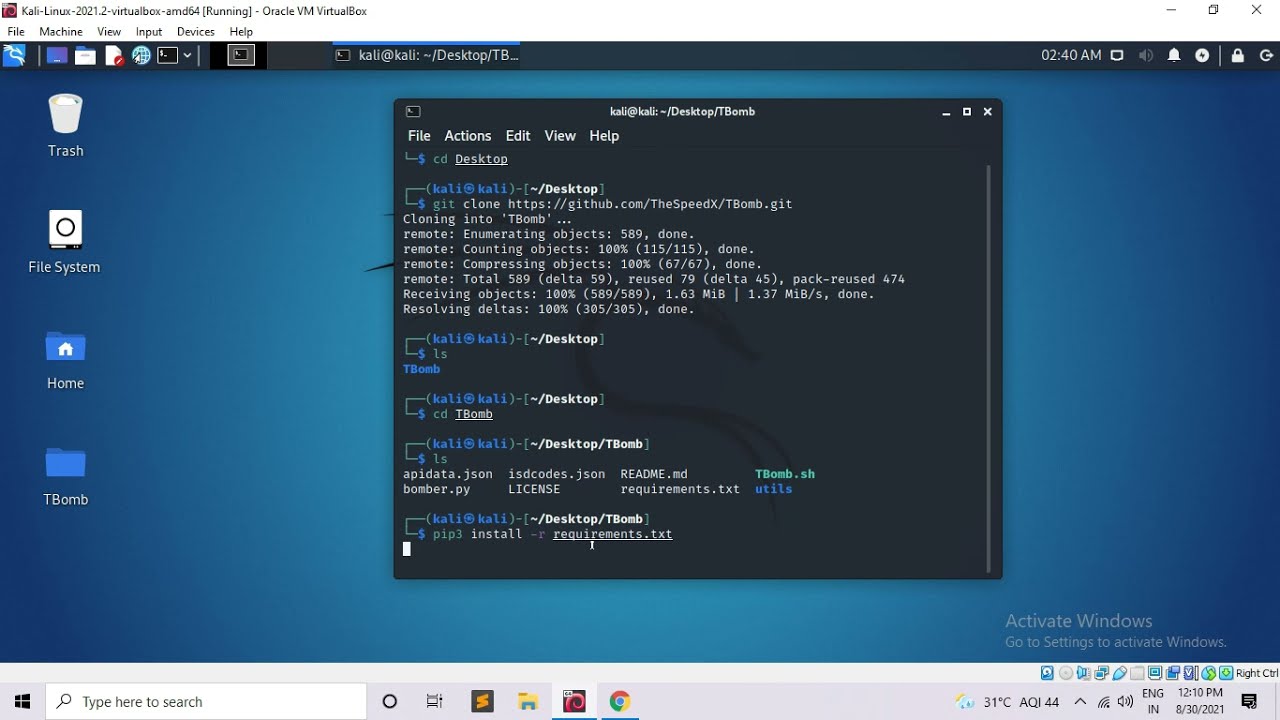Open the web browser globe launcher

[x=141, y=56]
